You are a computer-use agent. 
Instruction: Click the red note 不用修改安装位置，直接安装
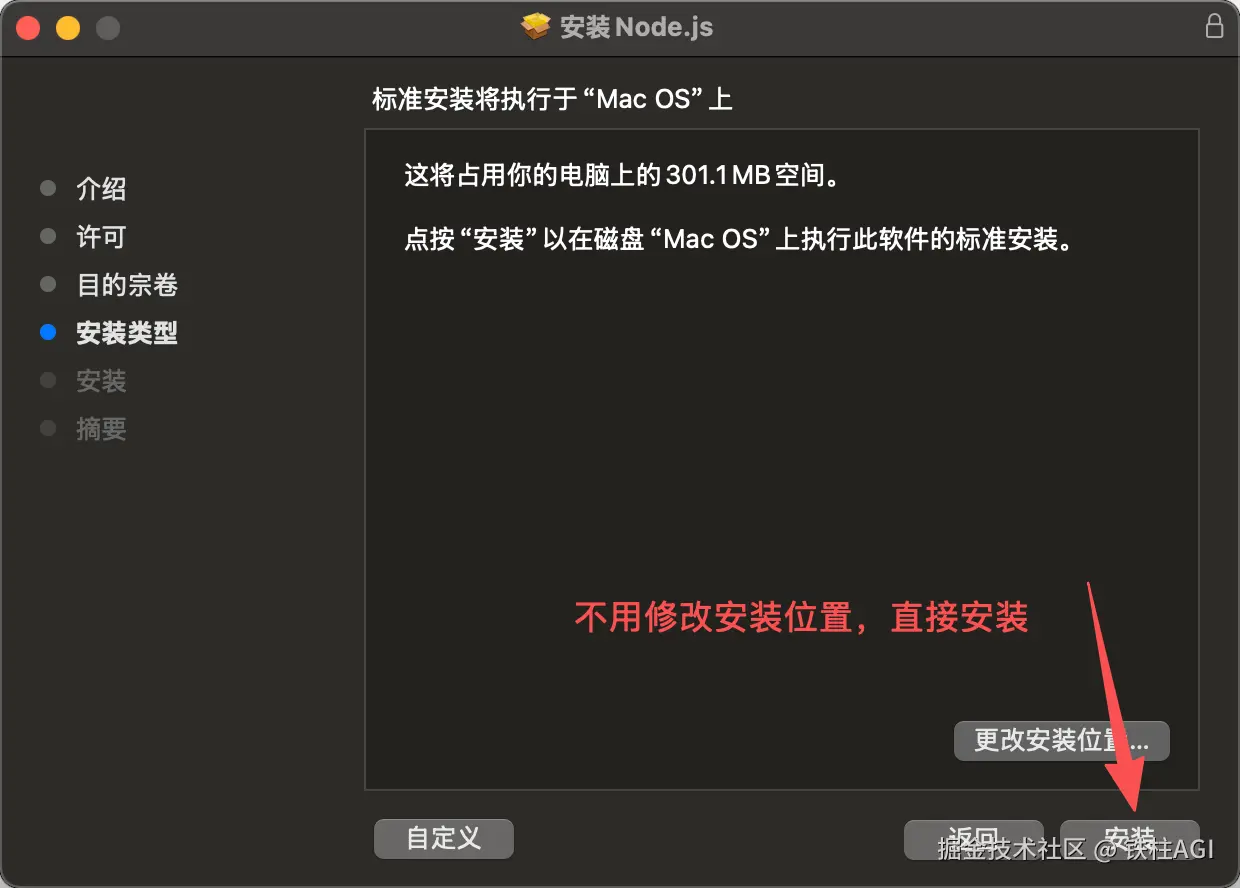(x=801, y=617)
